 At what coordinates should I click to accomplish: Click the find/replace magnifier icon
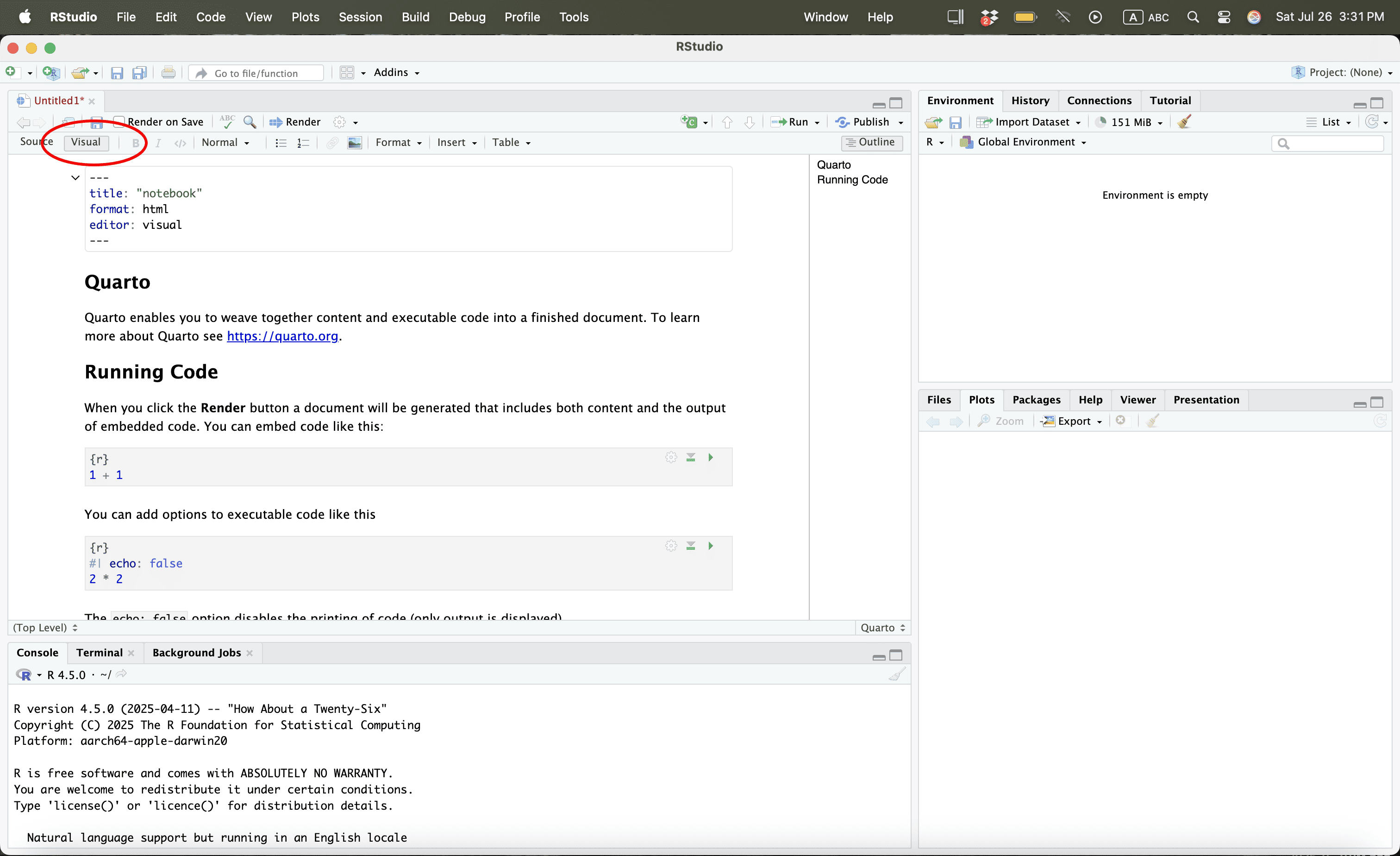pyautogui.click(x=250, y=122)
